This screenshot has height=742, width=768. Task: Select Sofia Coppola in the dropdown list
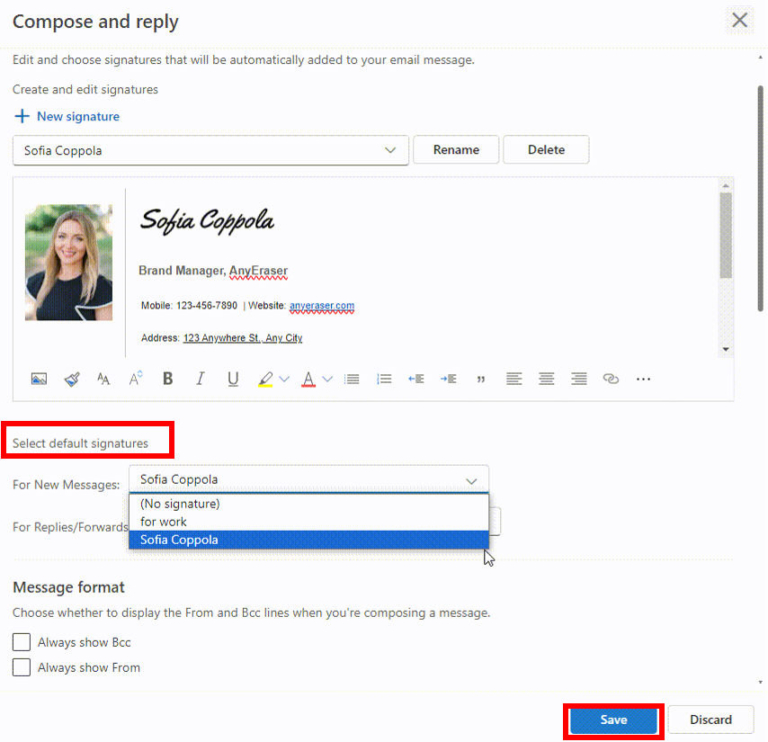(309, 540)
